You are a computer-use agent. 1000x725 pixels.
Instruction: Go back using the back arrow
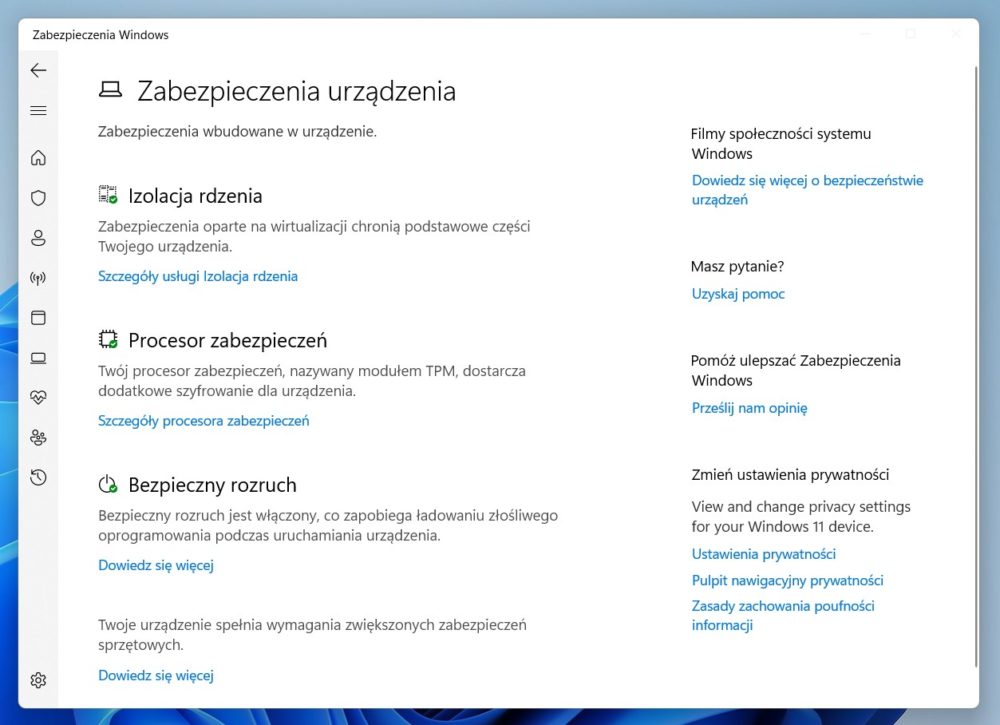point(38,70)
